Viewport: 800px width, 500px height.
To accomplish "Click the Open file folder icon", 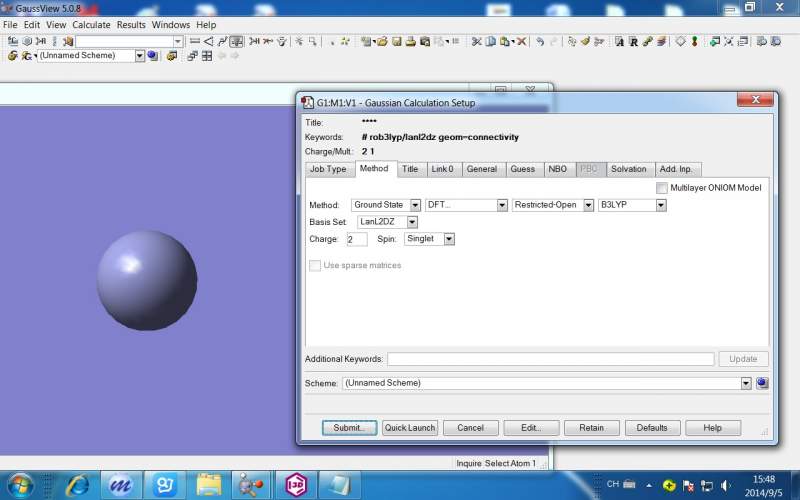I will 382,41.
